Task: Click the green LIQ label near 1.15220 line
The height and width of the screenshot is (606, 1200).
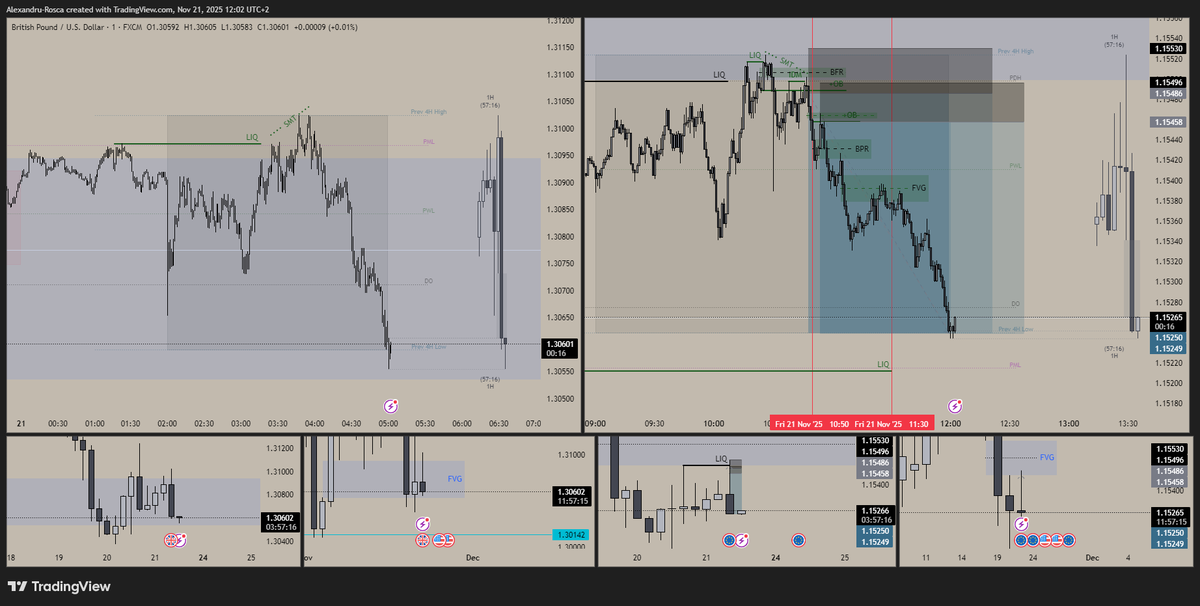Action: click(883, 365)
